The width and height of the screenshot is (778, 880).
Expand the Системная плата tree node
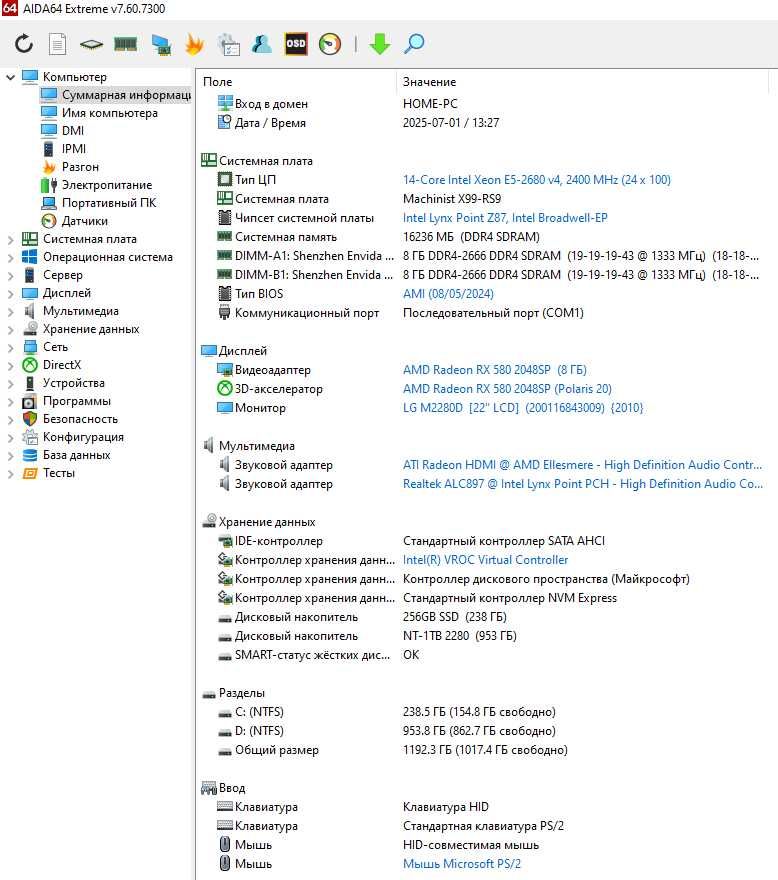click(x=10, y=240)
